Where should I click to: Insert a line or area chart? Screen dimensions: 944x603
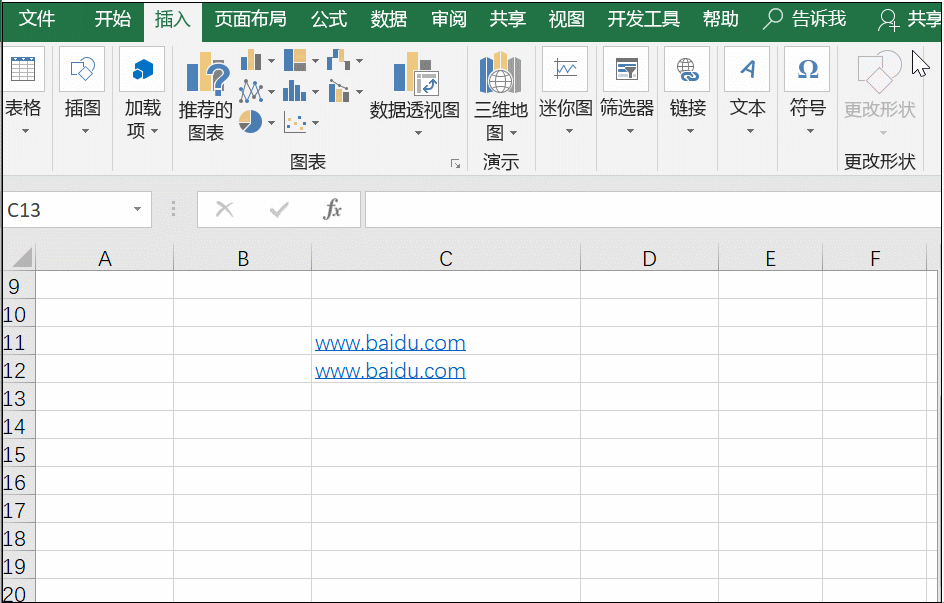pos(250,91)
